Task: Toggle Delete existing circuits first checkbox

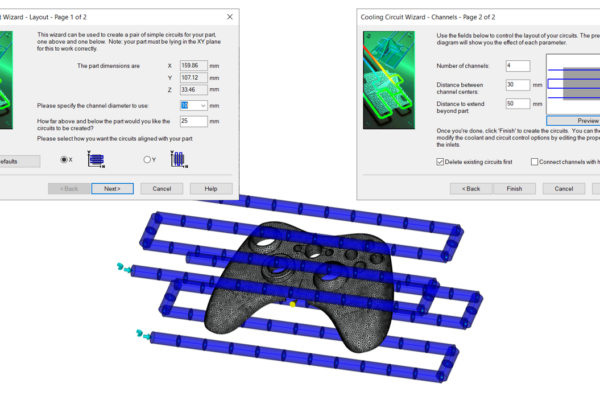Action: point(440,162)
